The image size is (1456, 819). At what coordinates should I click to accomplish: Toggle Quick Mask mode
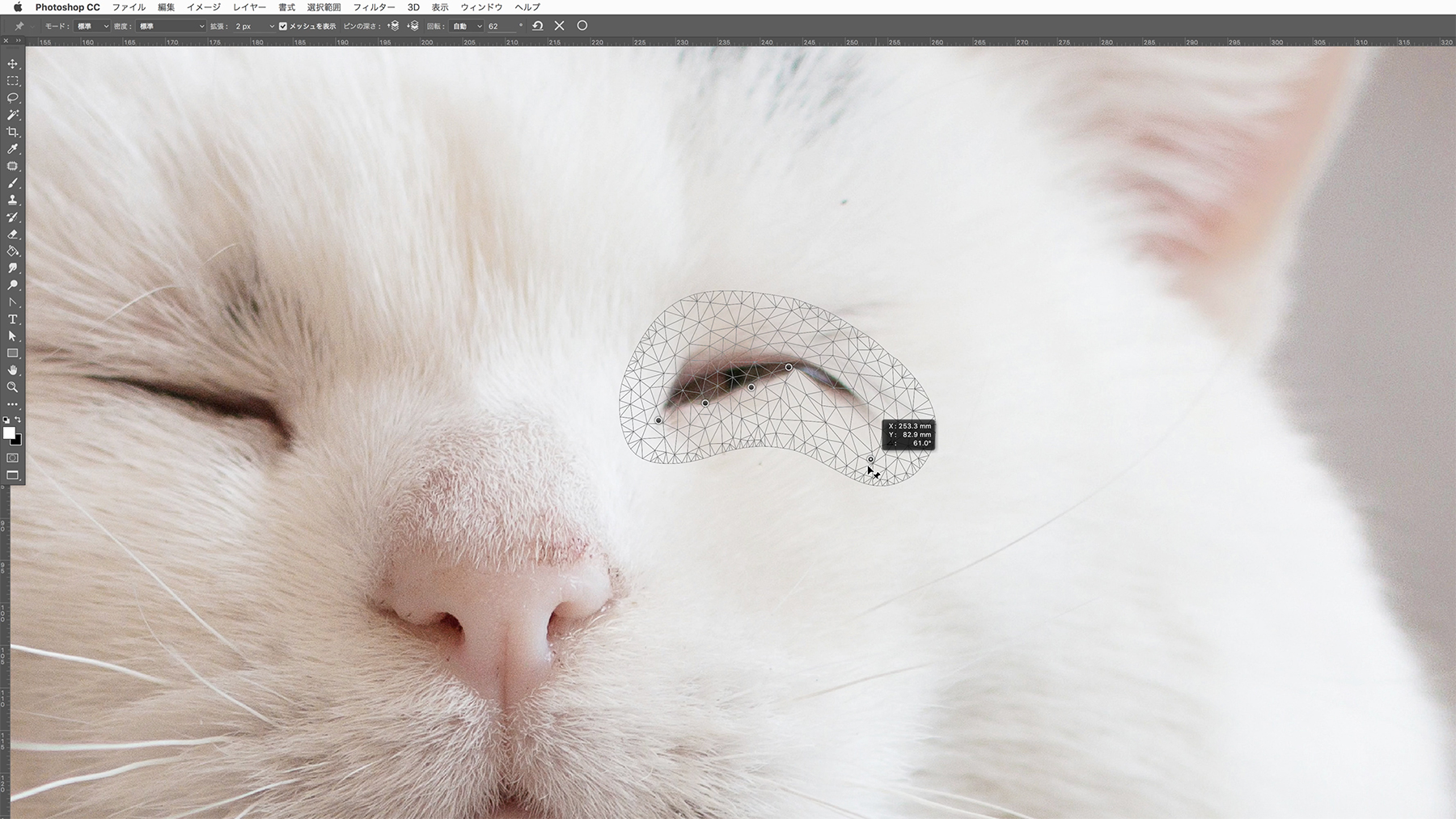12,458
